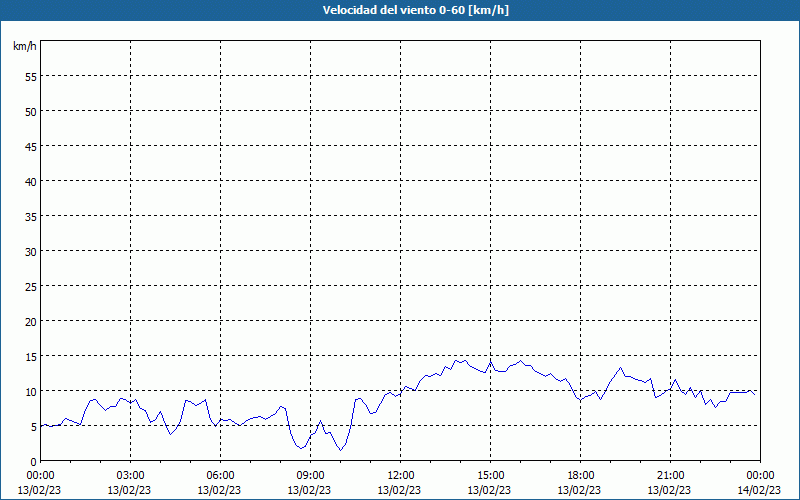Screen dimensions: 800x500
Task: Click the 13/02/23 date under the first 00:00
Action: pos(39,490)
